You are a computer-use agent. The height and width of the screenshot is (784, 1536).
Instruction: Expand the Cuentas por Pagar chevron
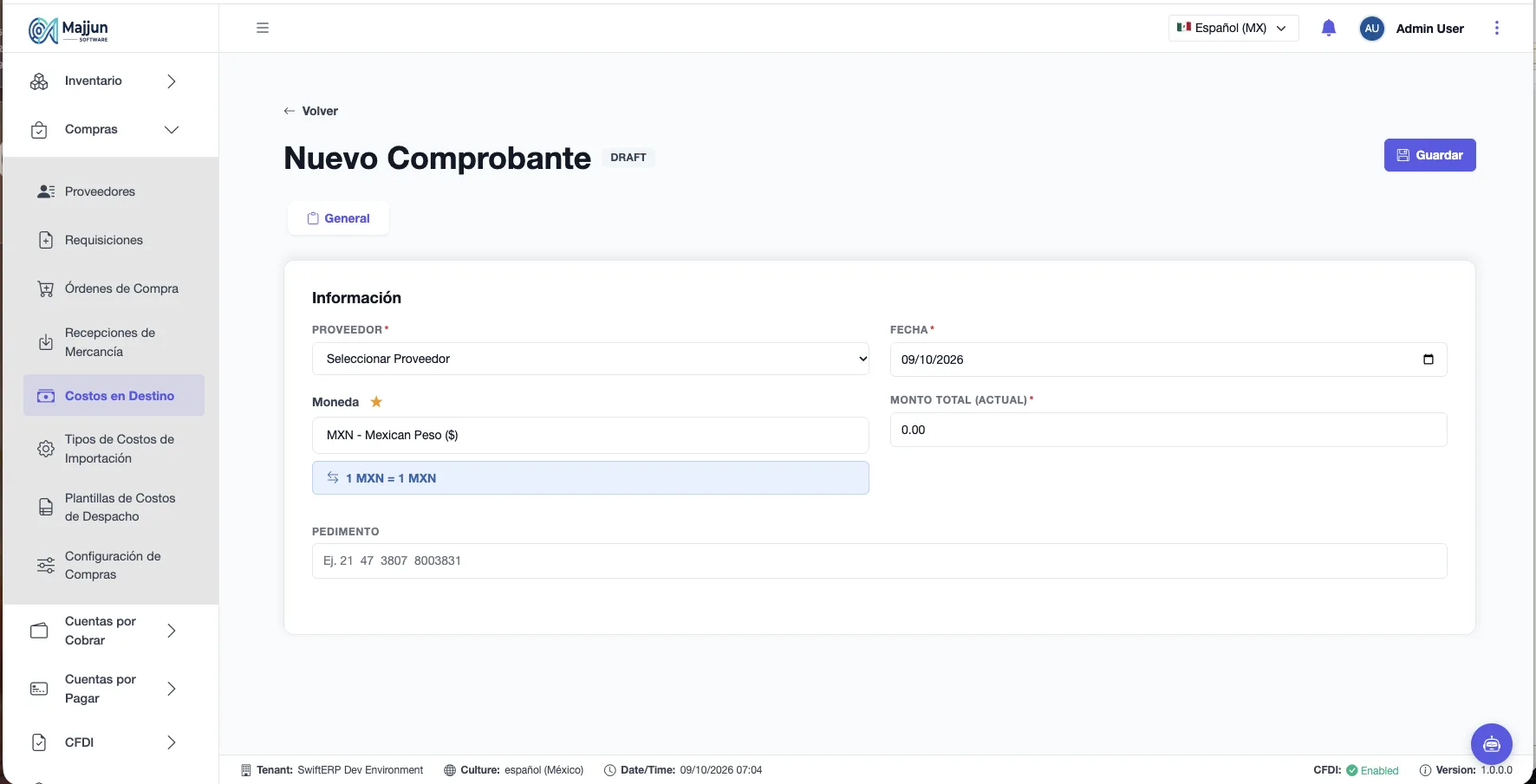click(x=172, y=689)
